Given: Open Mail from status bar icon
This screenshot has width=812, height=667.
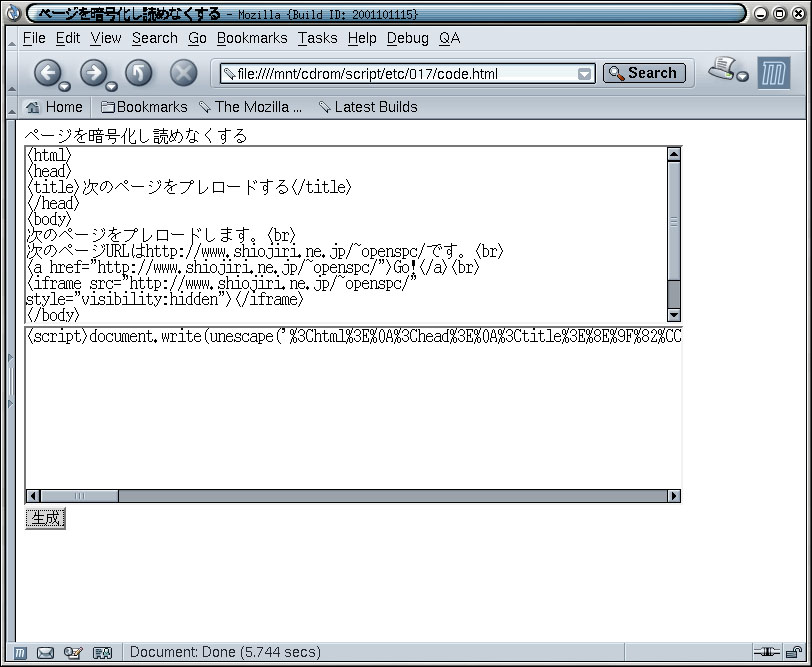Looking at the screenshot, I should [45, 653].
